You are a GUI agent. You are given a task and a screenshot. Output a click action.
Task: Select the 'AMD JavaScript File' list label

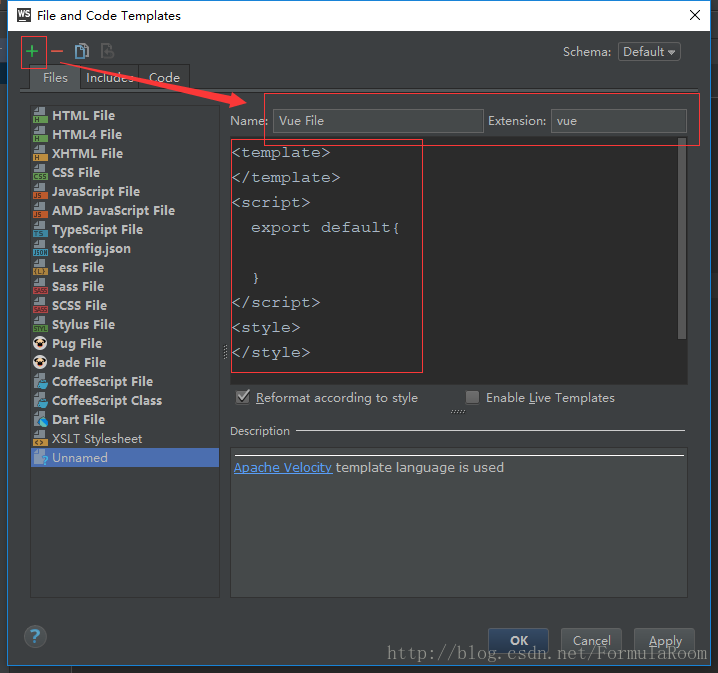point(113,211)
